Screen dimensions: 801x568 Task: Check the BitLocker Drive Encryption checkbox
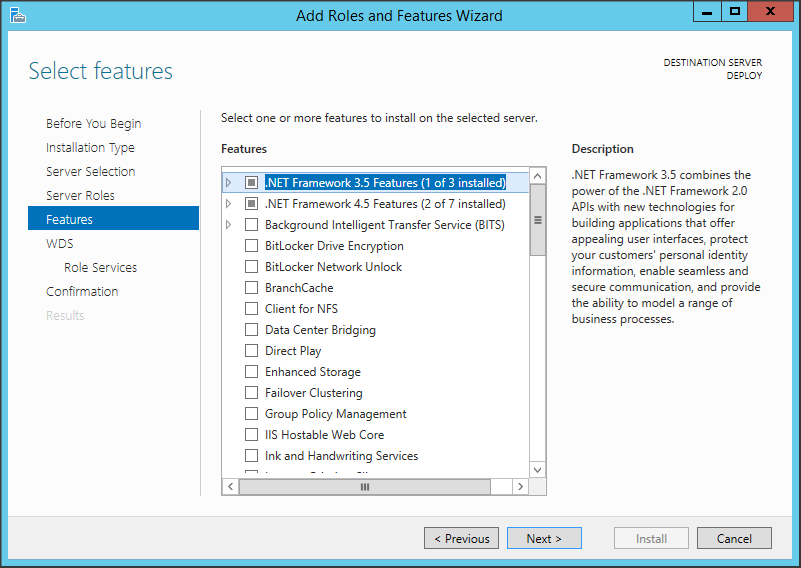coord(251,246)
